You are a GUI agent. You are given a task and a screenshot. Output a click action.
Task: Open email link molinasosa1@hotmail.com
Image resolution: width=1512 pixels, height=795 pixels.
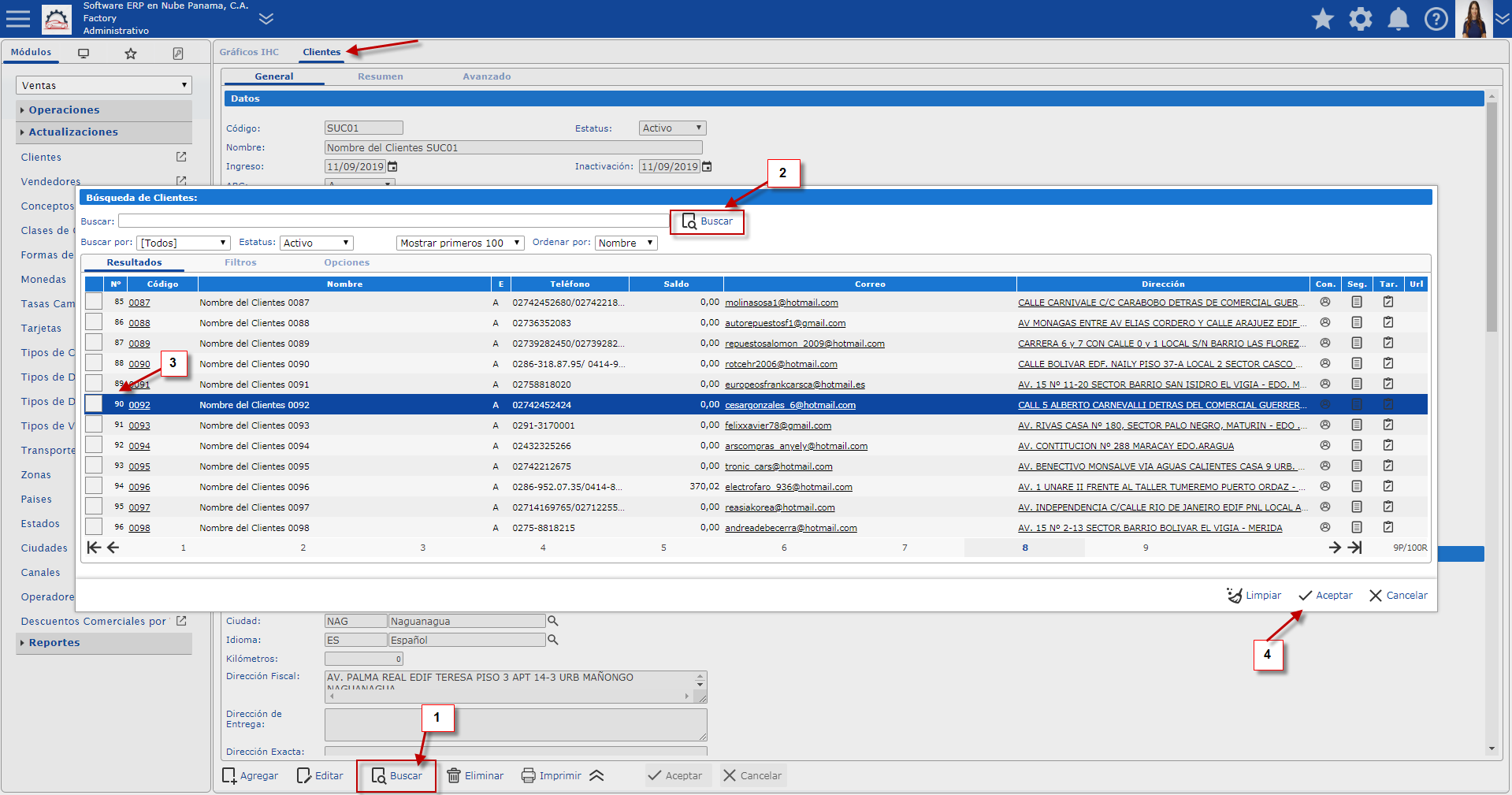[x=781, y=303]
